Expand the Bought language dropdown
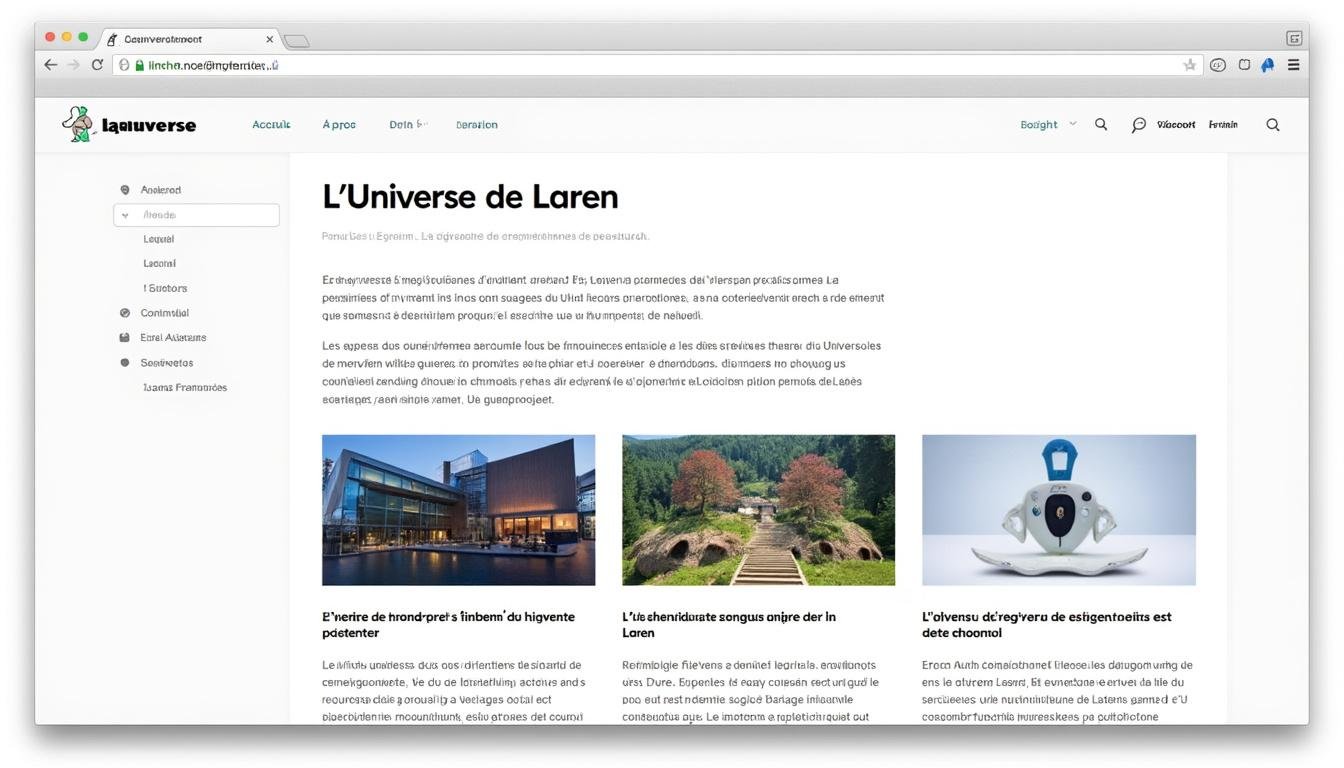Viewport: 1344px width, 768px height. pos(1047,124)
